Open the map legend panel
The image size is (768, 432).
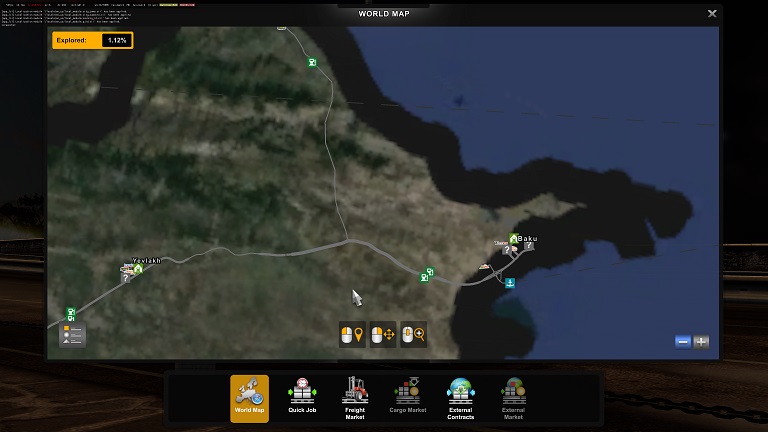(72, 335)
